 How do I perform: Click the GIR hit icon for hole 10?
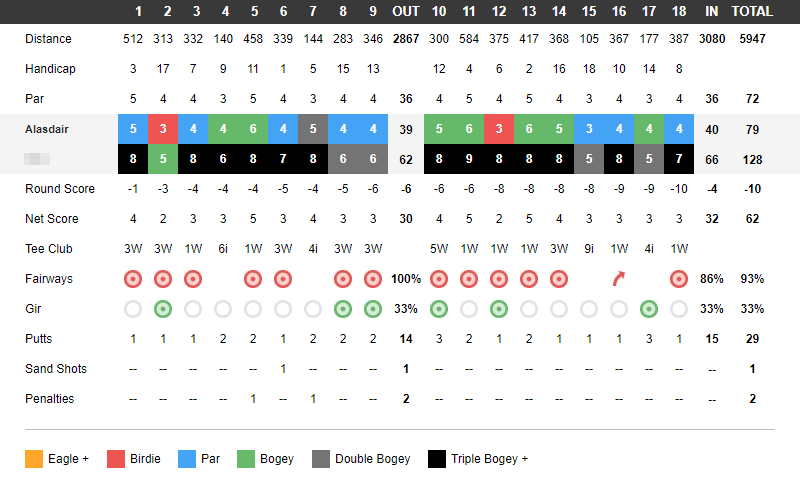439,309
